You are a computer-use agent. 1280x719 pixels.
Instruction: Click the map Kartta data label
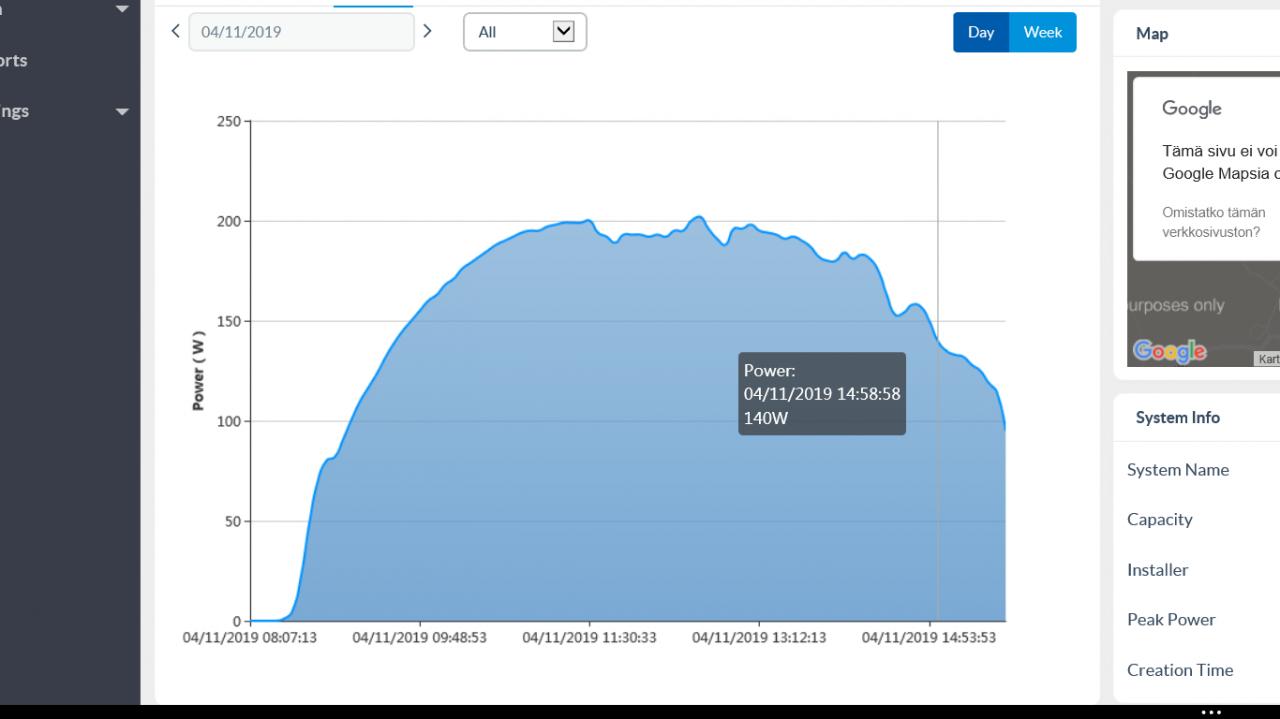(x=1268, y=359)
